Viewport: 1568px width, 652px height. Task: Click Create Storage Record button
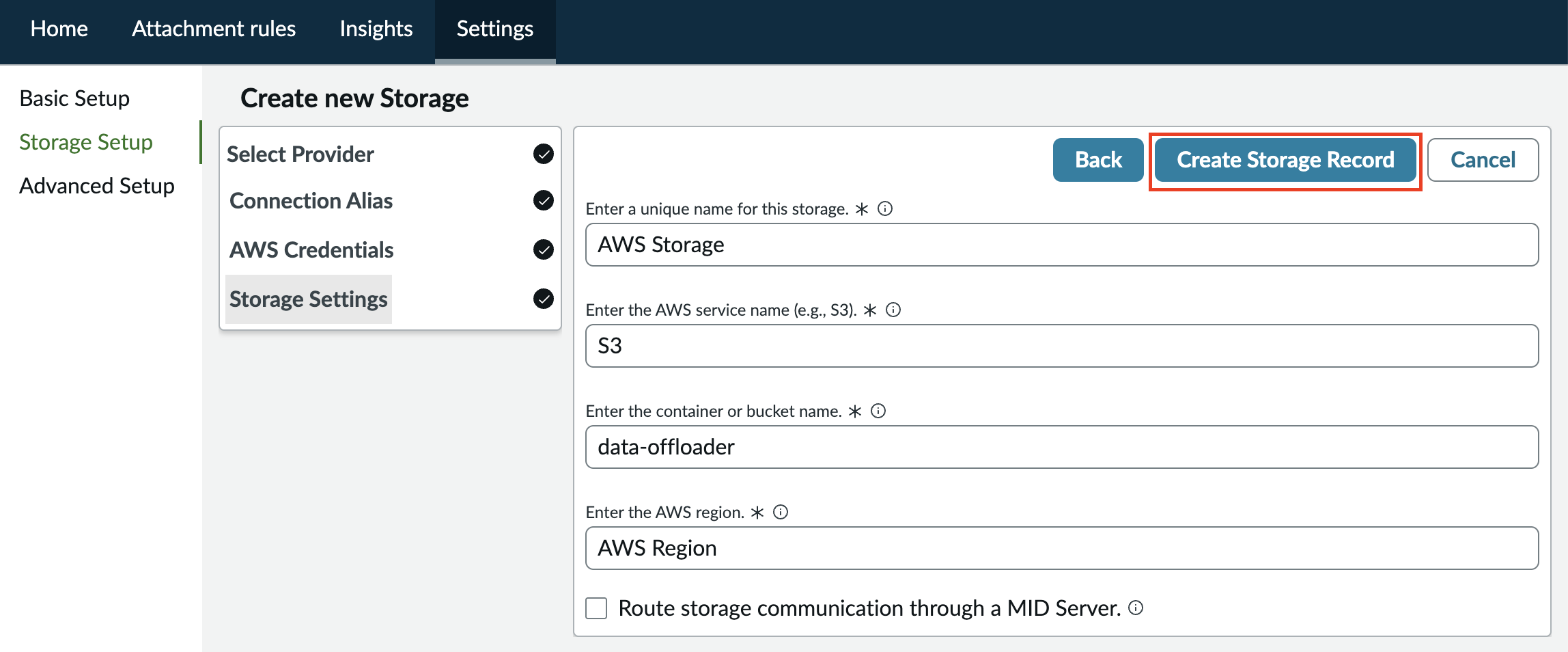(x=1285, y=160)
